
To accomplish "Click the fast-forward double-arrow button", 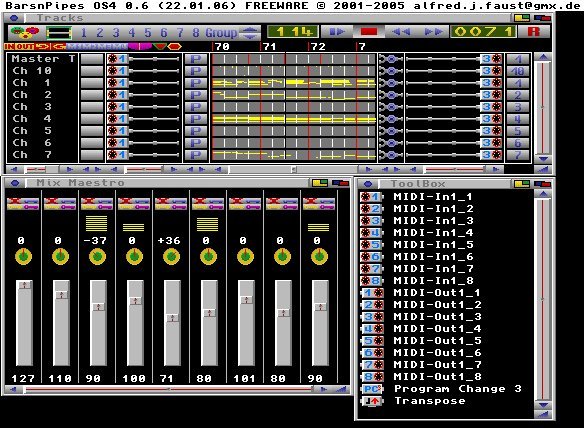I will [x=433, y=32].
